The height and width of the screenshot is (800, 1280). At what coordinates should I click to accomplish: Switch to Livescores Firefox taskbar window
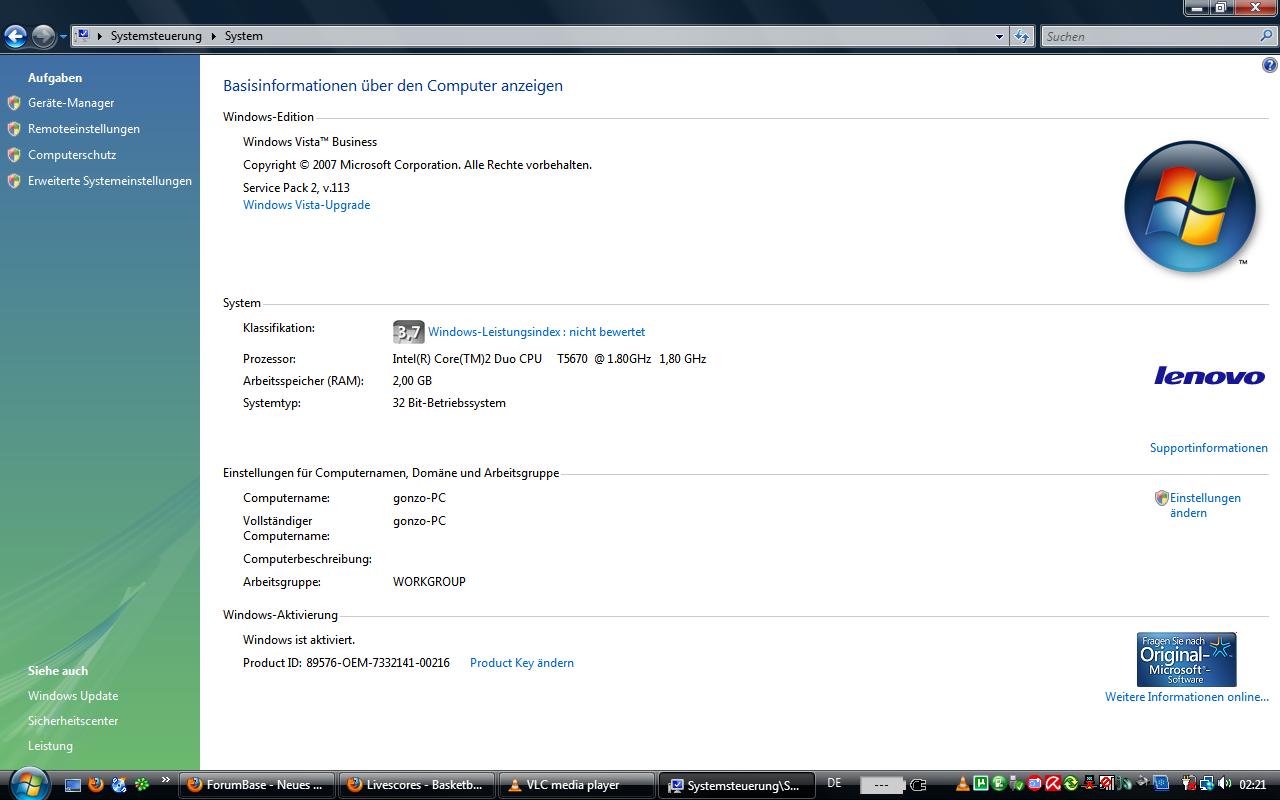[416, 785]
